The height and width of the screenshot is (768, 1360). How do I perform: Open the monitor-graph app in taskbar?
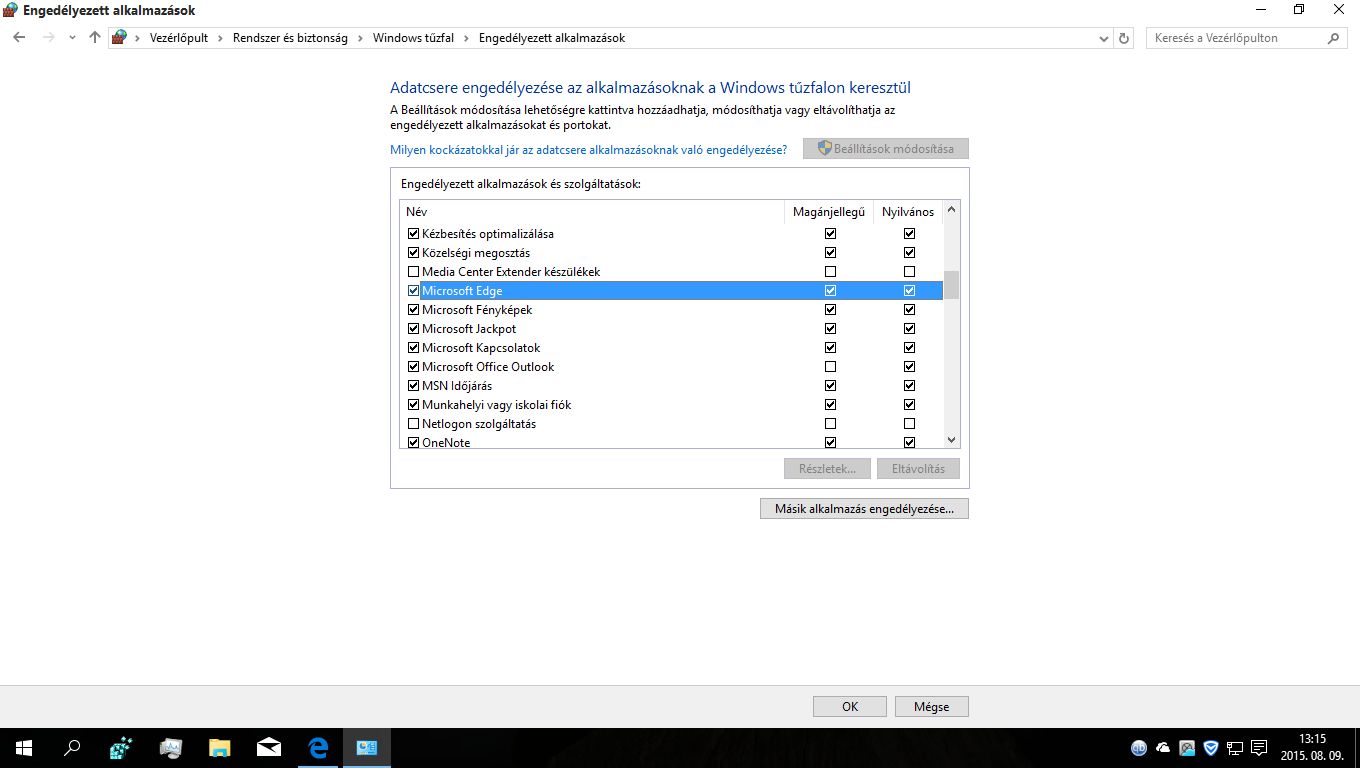coord(170,748)
